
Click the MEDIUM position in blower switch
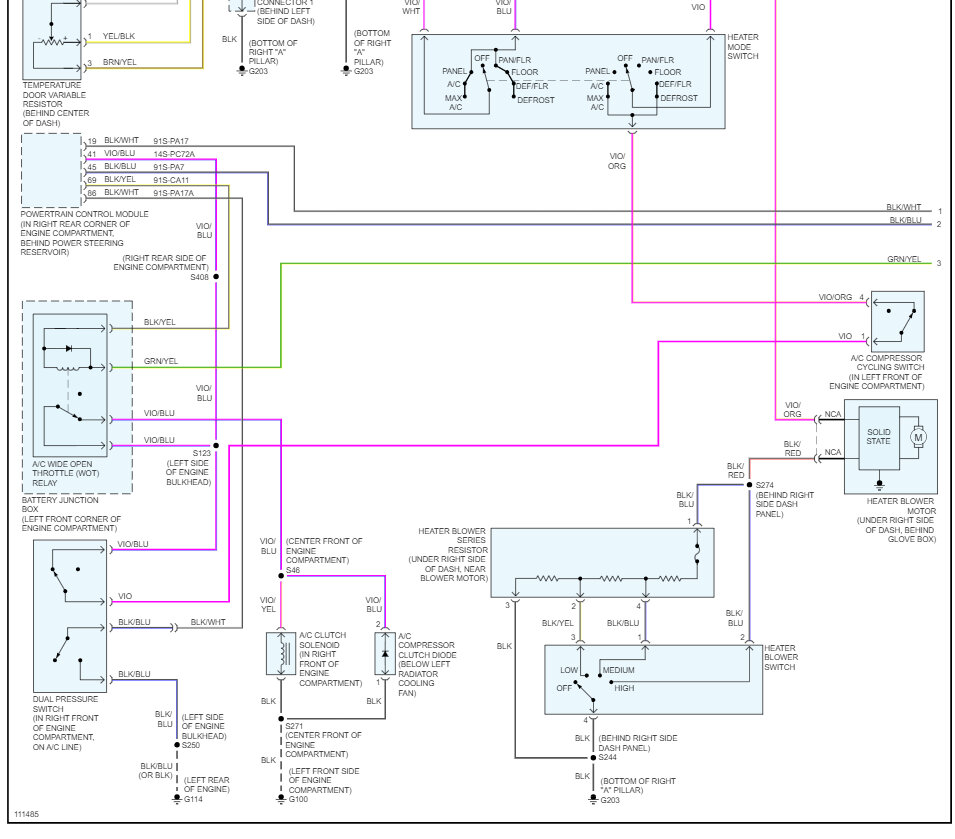pos(618,670)
